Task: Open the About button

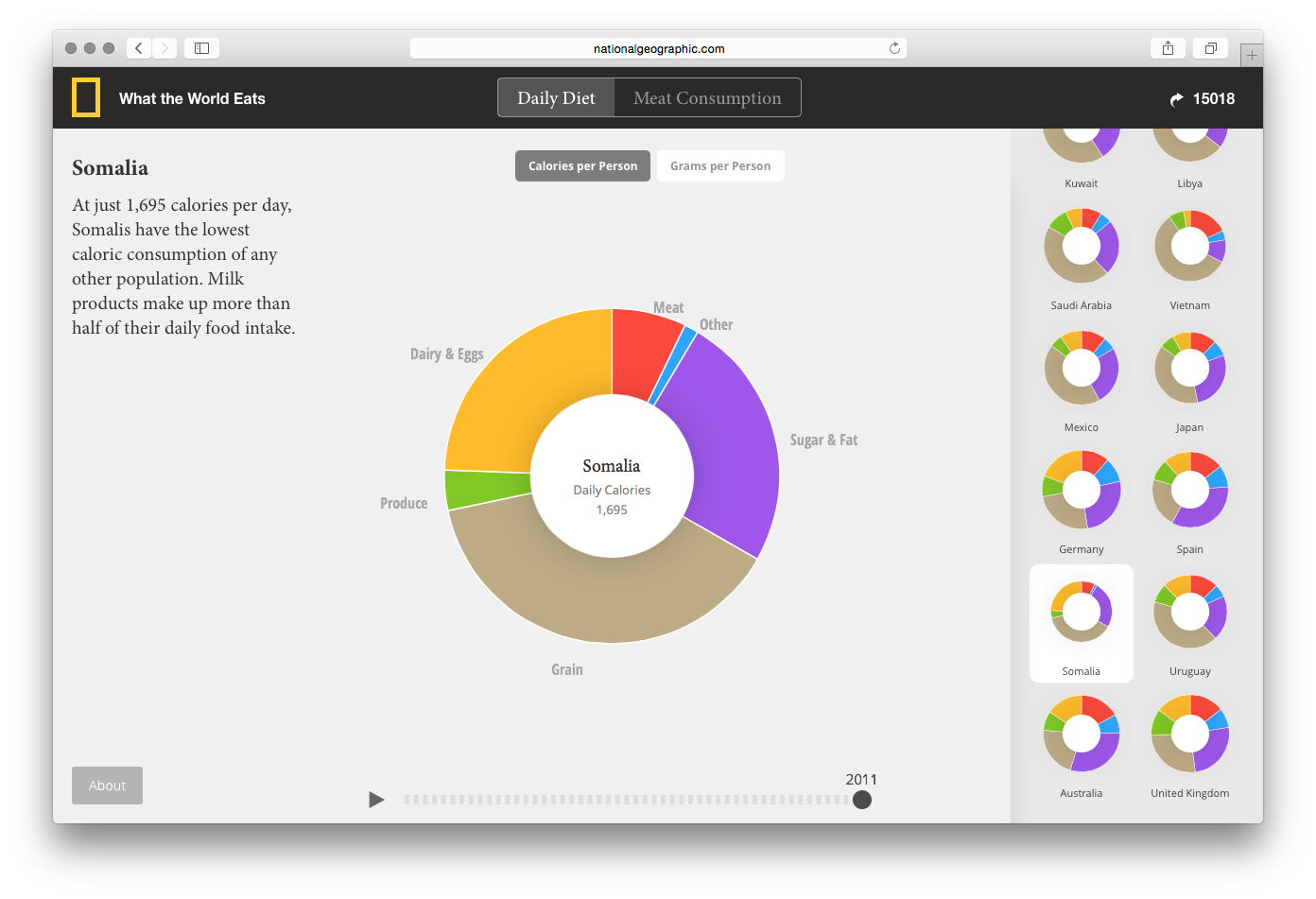Action: [107, 786]
